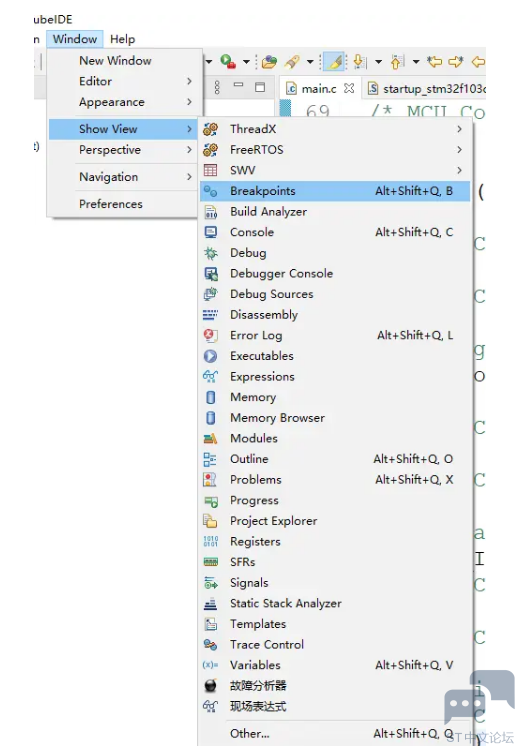Image resolution: width=523 pixels, height=753 pixels.
Task: Select the Registers view icon
Action: tap(210, 542)
